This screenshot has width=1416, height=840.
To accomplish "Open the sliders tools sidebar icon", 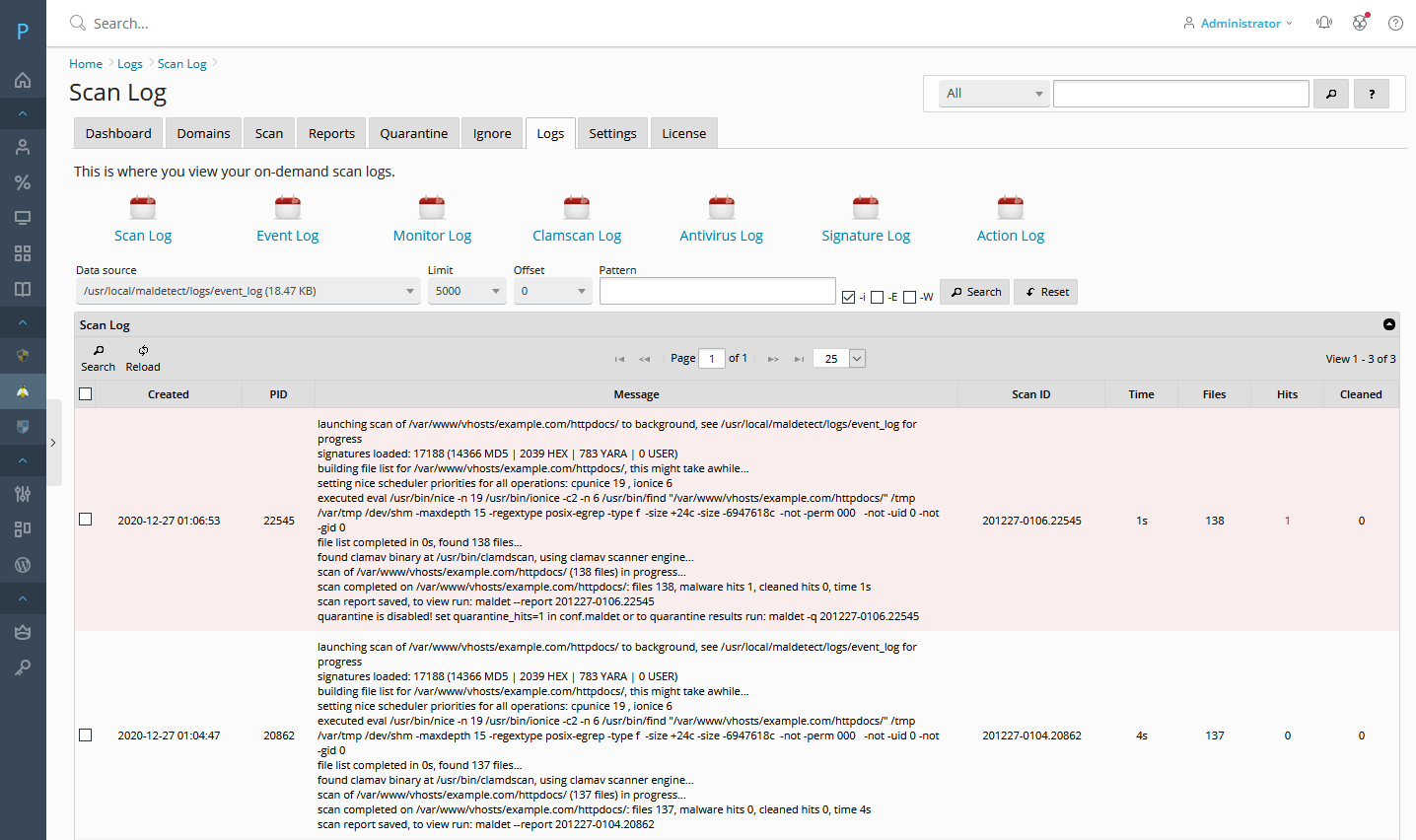I will [23, 494].
